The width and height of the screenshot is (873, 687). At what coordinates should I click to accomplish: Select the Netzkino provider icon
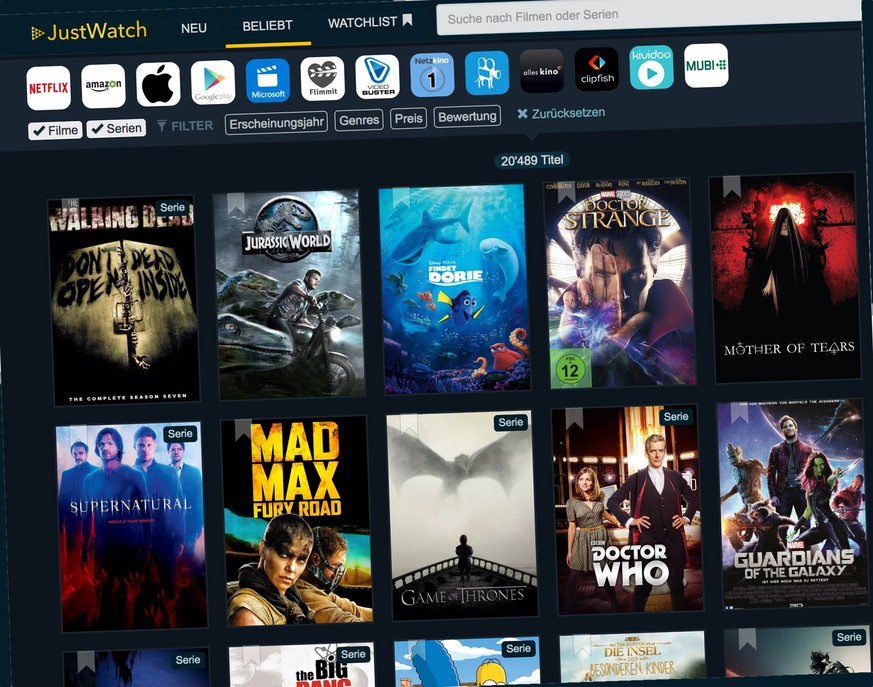click(x=432, y=75)
